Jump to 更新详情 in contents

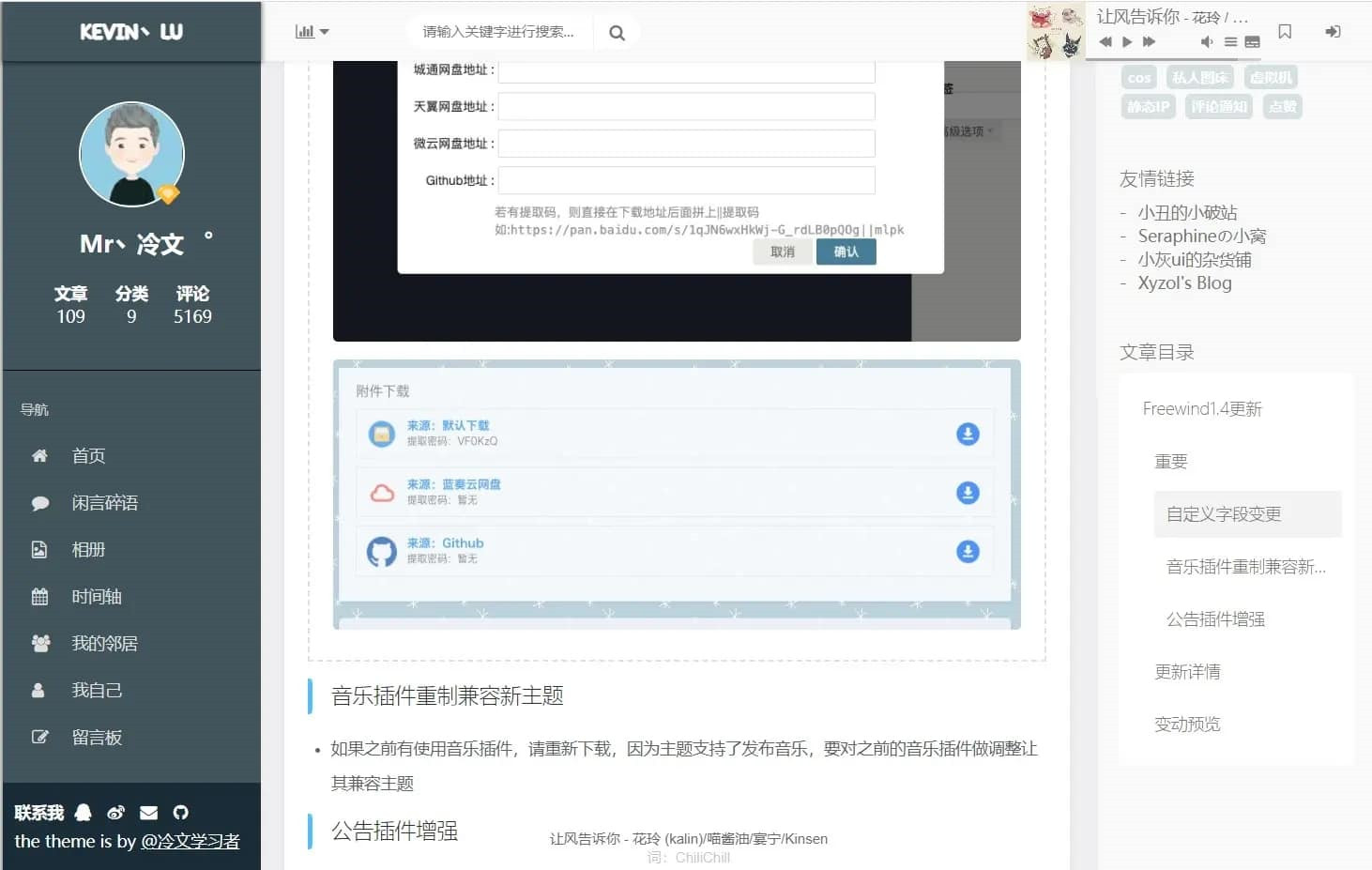click(1187, 672)
